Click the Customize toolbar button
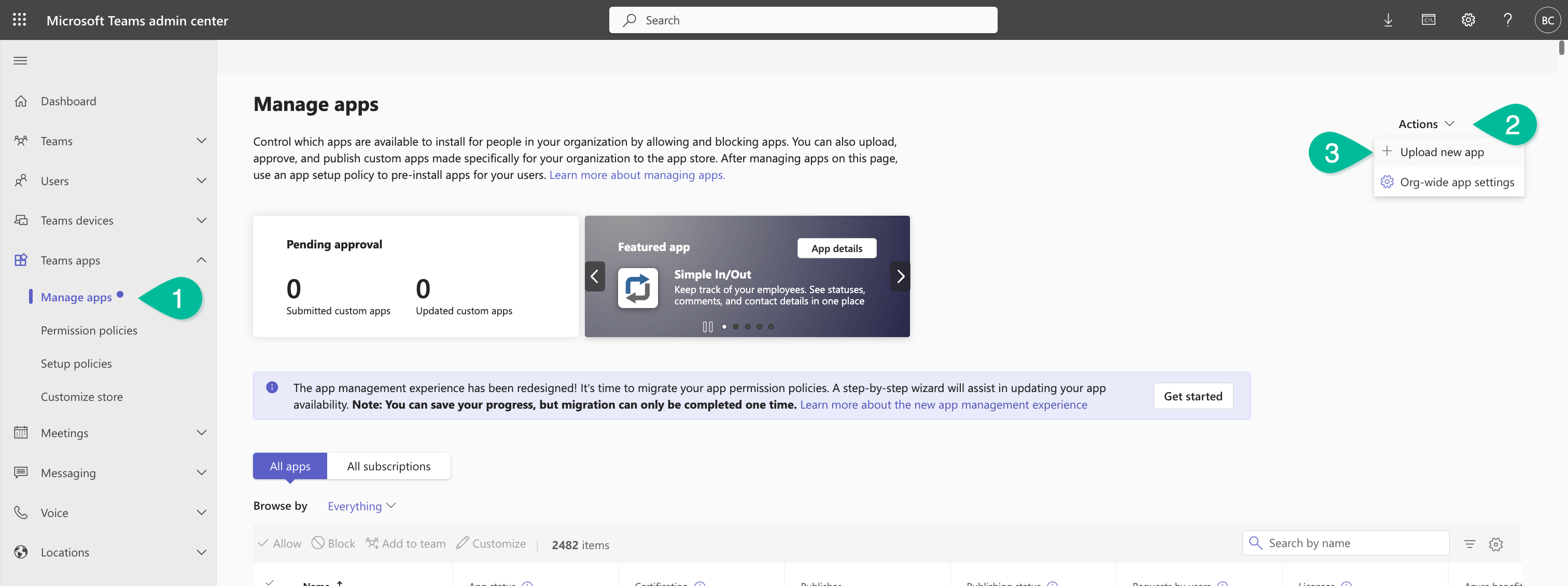The image size is (1568, 586). tap(491, 543)
